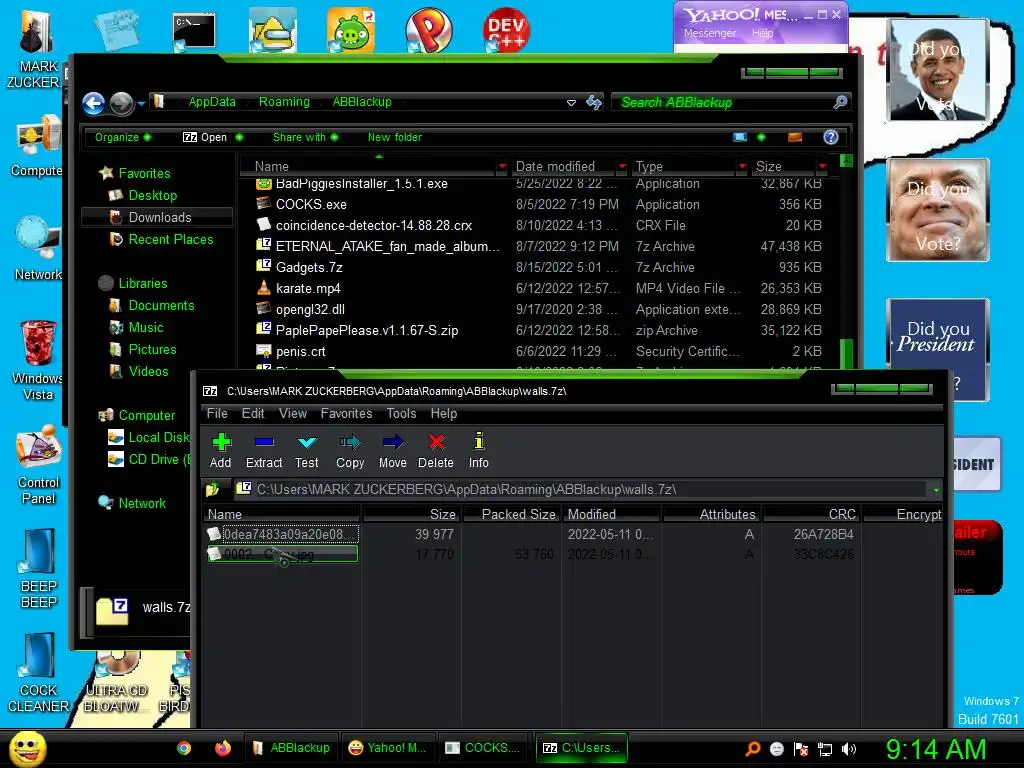Click the Add button in 7-Zip toolbar

pyautogui.click(x=221, y=451)
